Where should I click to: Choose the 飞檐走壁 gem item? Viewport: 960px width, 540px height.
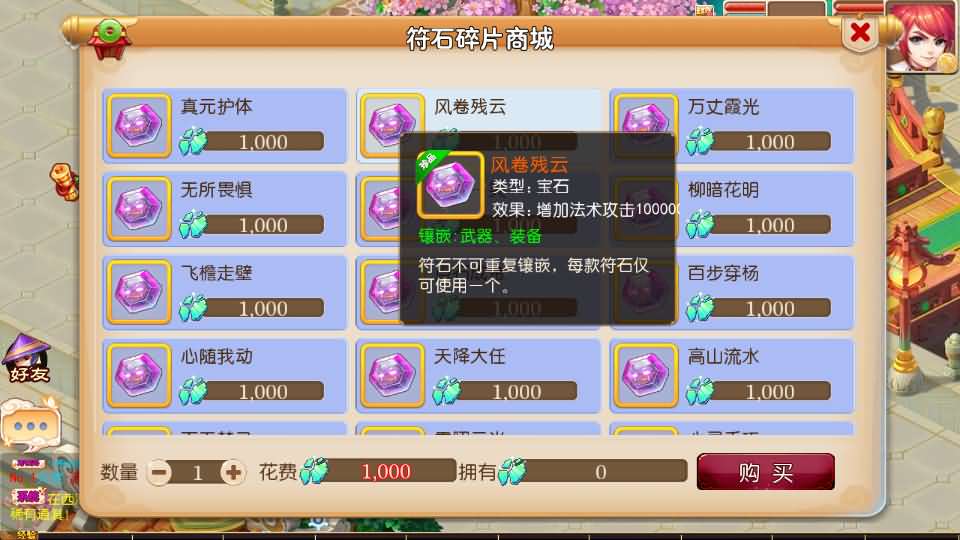pos(225,292)
